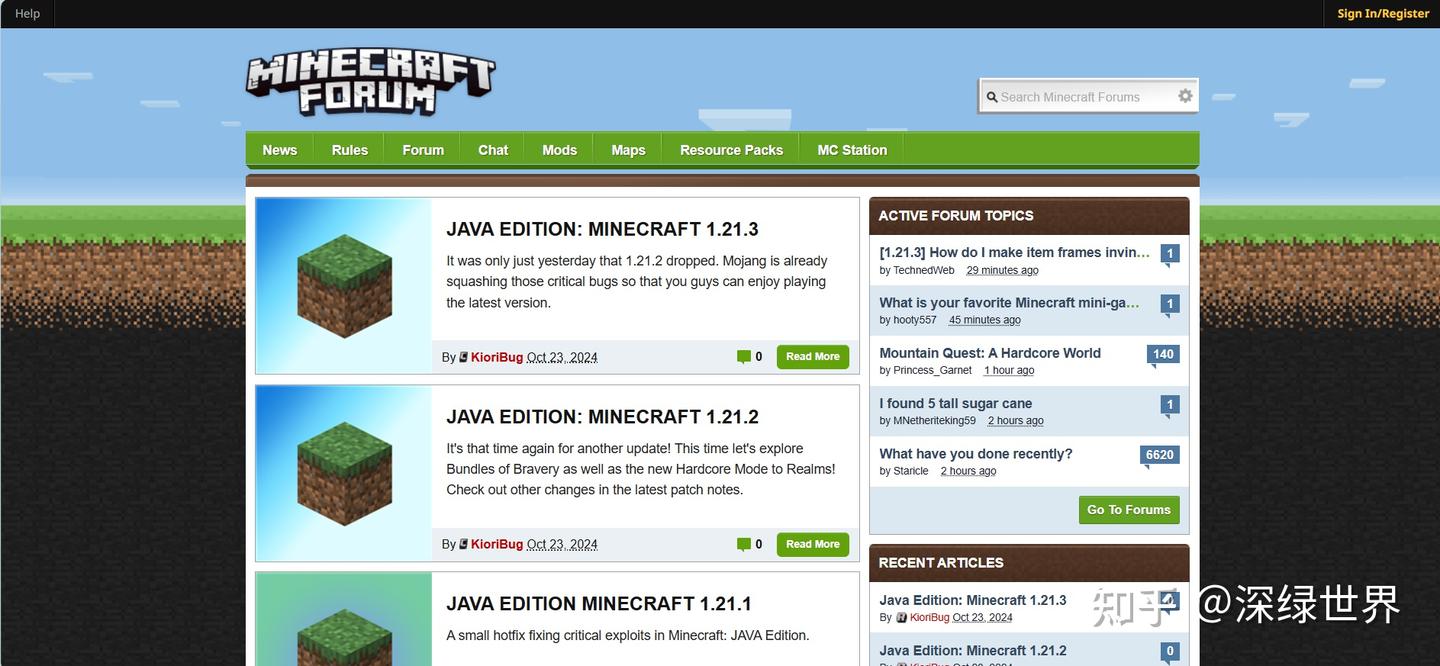Click the grass block thumbnail of the 1.21.2 article
The height and width of the screenshot is (666, 1440).
tap(344, 472)
